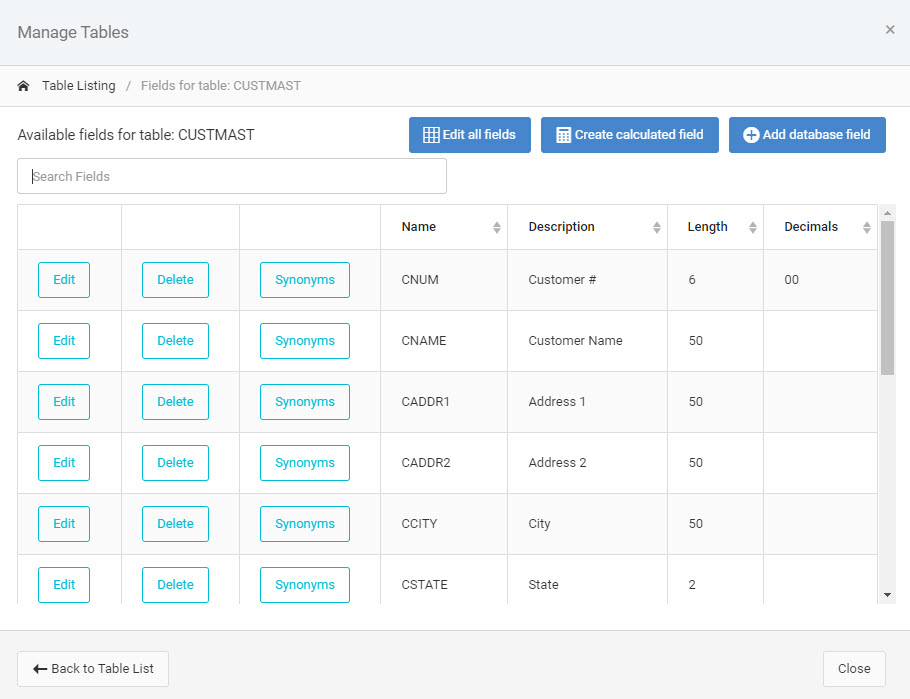Click the vertical scrollbar thumb
The width and height of the screenshot is (910, 699).
(887, 298)
